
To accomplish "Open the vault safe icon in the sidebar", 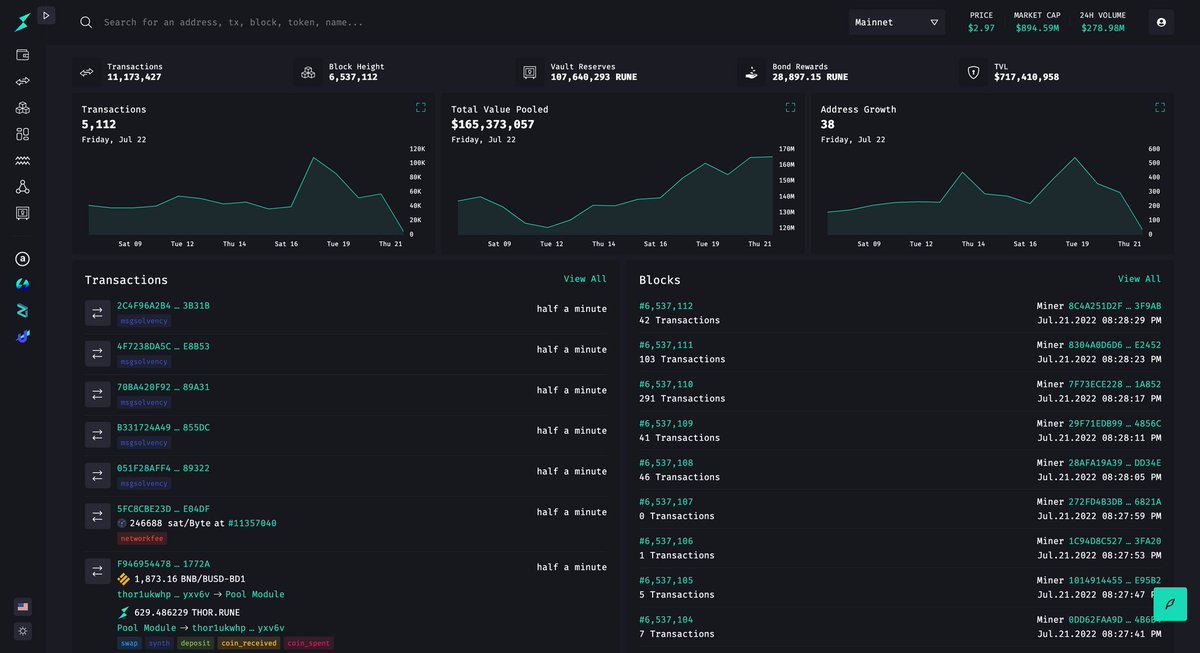I will 22,213.
